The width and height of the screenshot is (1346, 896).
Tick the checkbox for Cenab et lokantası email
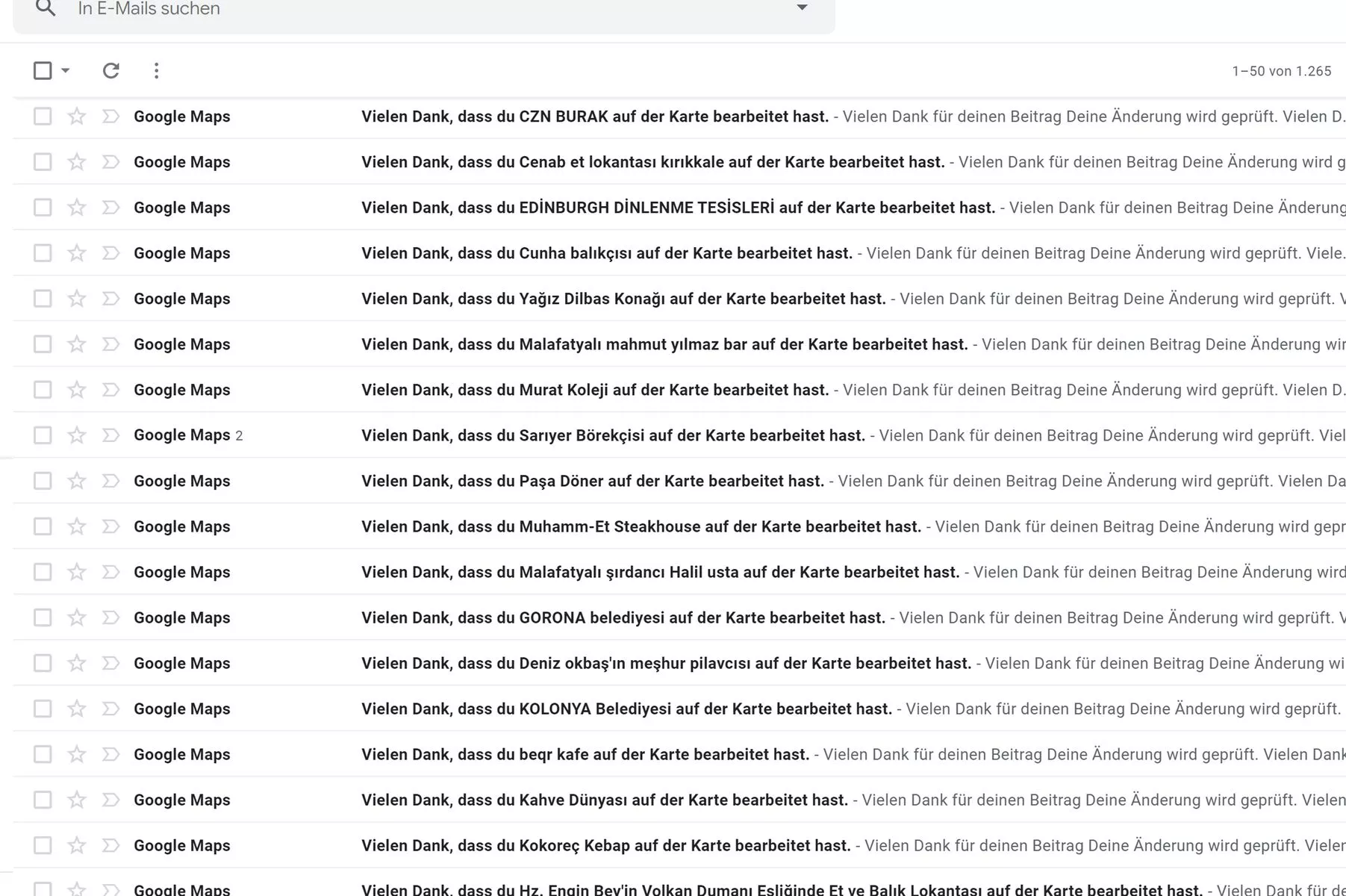coord(43,162)
